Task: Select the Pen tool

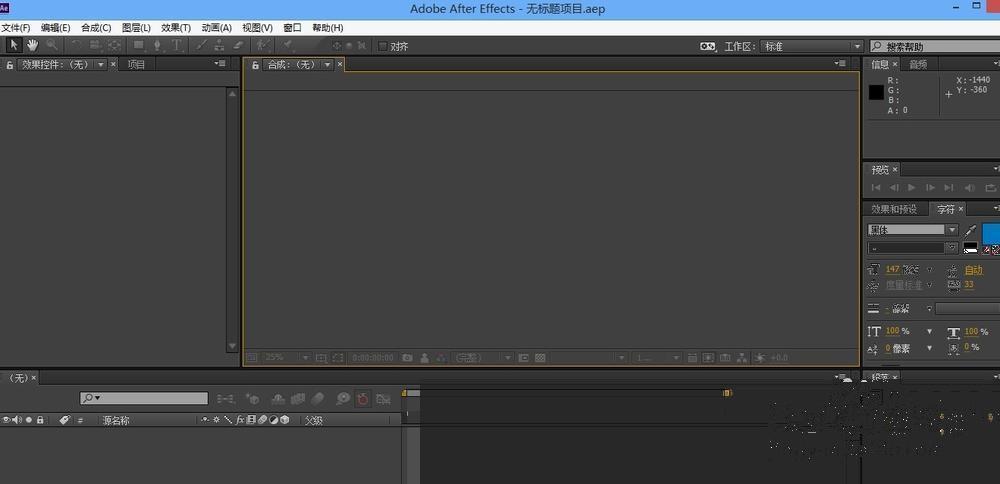Action: (x=158, y=45)
